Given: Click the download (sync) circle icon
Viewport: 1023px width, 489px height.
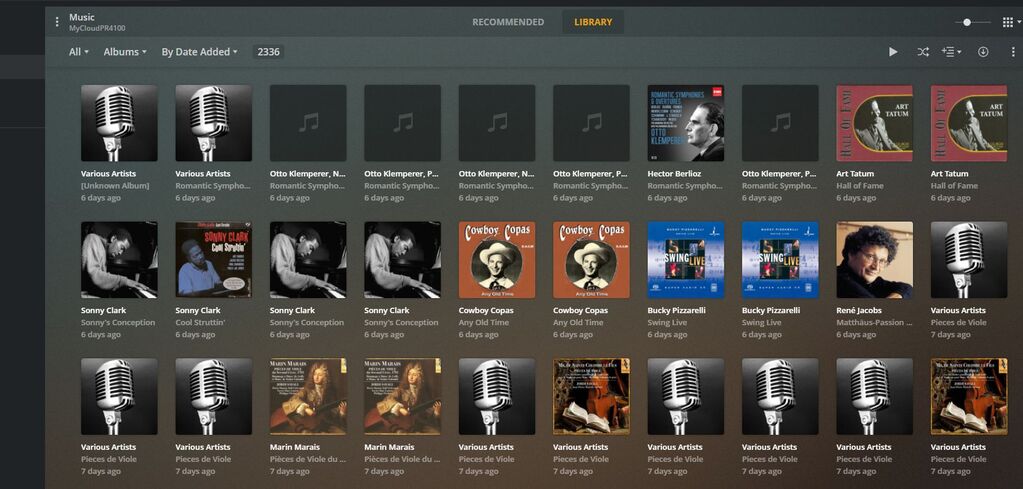Looking at the screenshot, I should 983,52.
